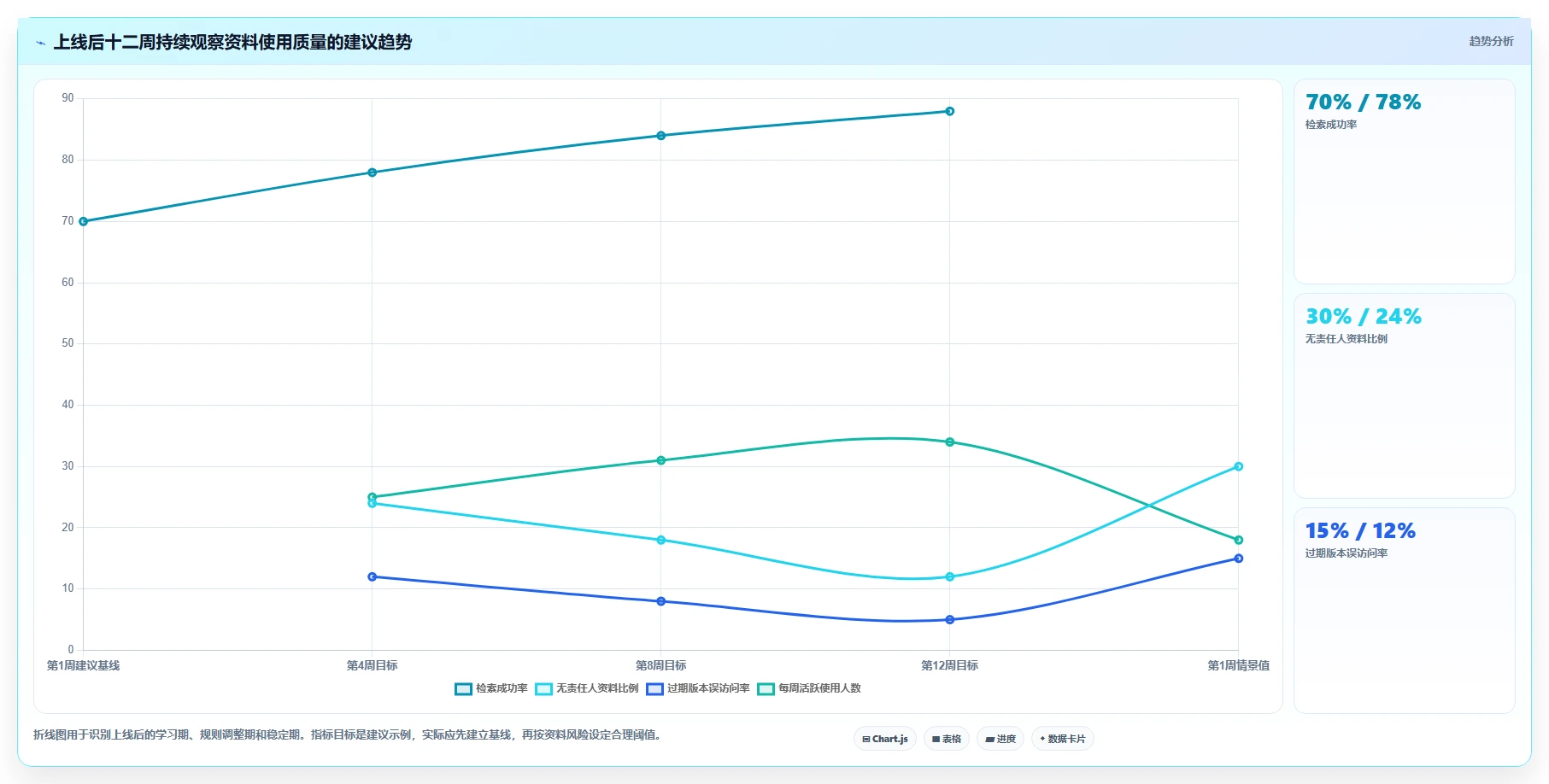This screenshot has width=1549, height=784.
Task: Click the 70% / 78% stat value
Action: [1364, 102]
